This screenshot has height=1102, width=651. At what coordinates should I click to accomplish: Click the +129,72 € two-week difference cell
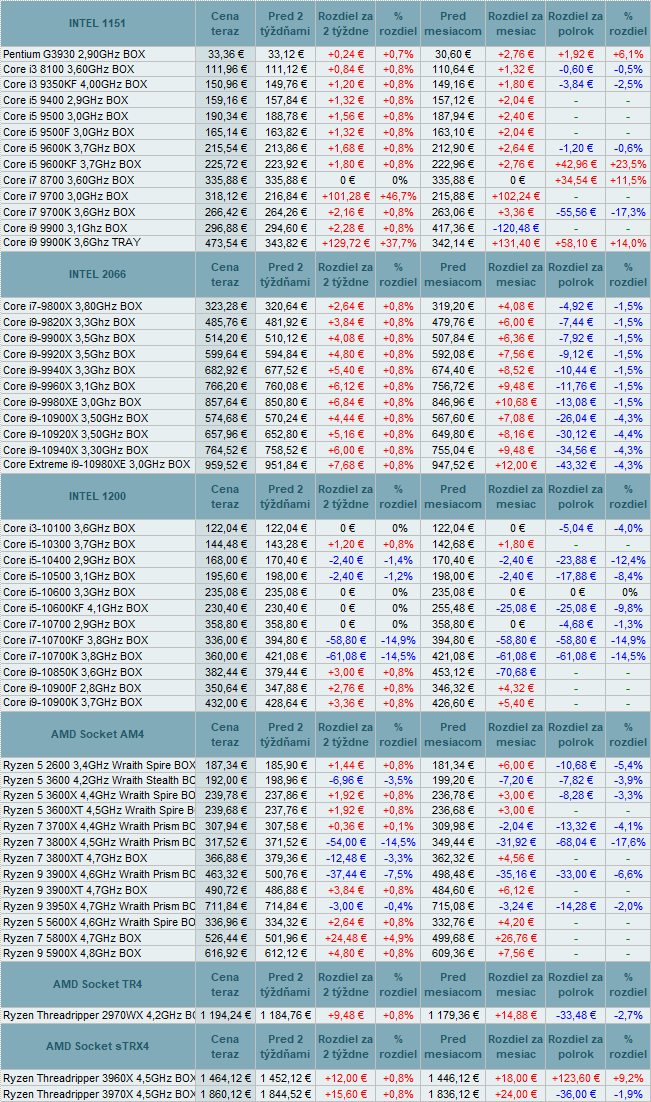point(345,243)
